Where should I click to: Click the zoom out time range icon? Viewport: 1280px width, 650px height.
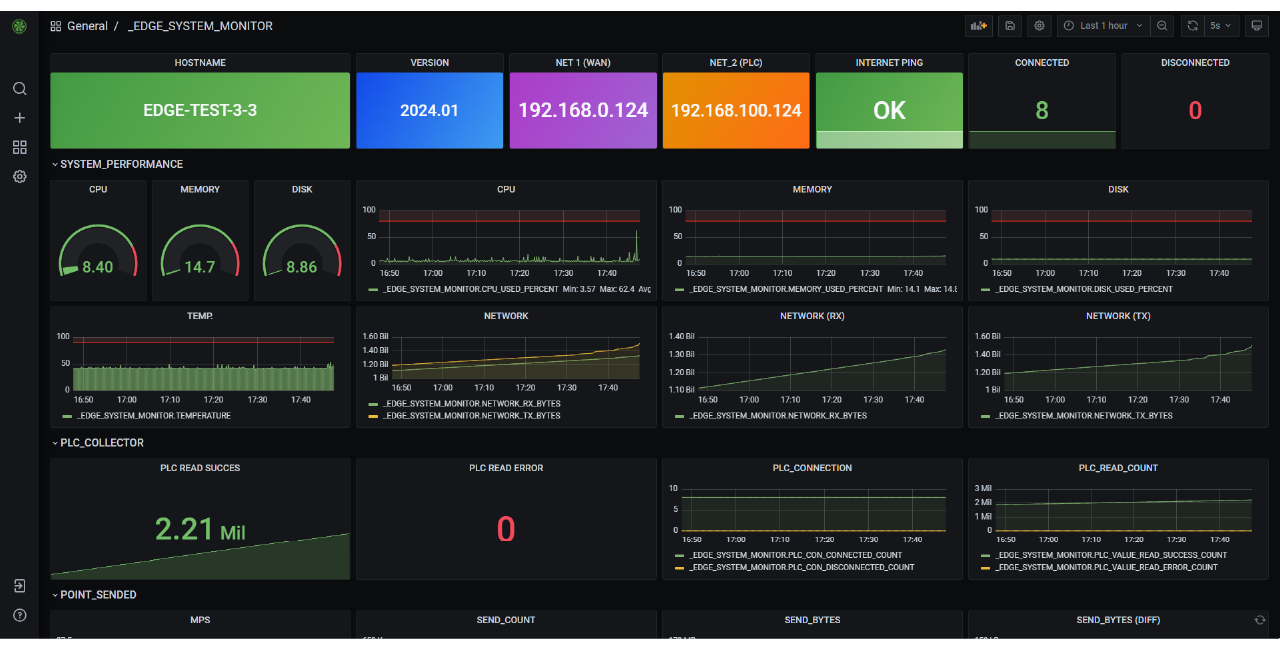1162,26
